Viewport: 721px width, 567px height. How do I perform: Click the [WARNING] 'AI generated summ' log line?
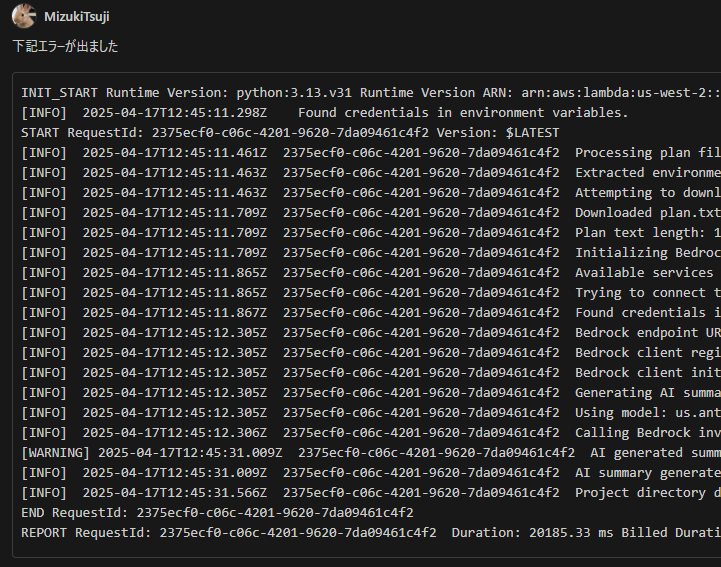[x=371, y=453]
